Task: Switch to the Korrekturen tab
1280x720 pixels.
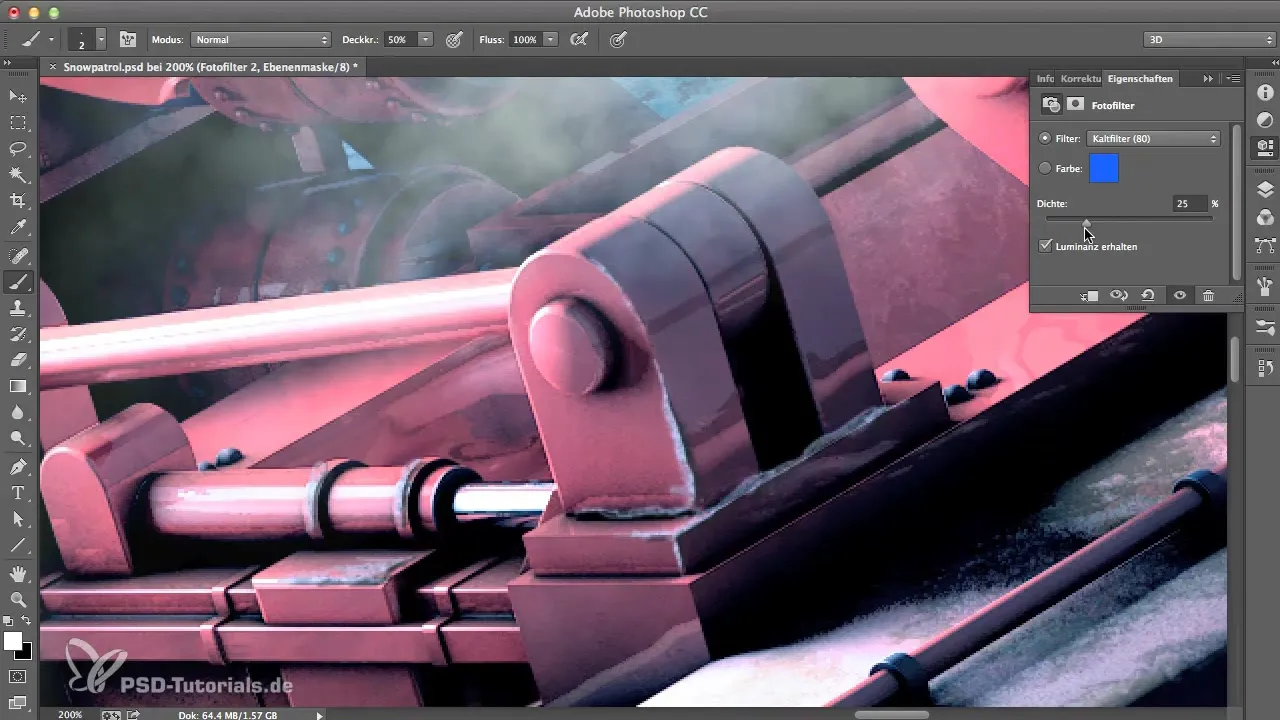Action: coord(1081,78)
